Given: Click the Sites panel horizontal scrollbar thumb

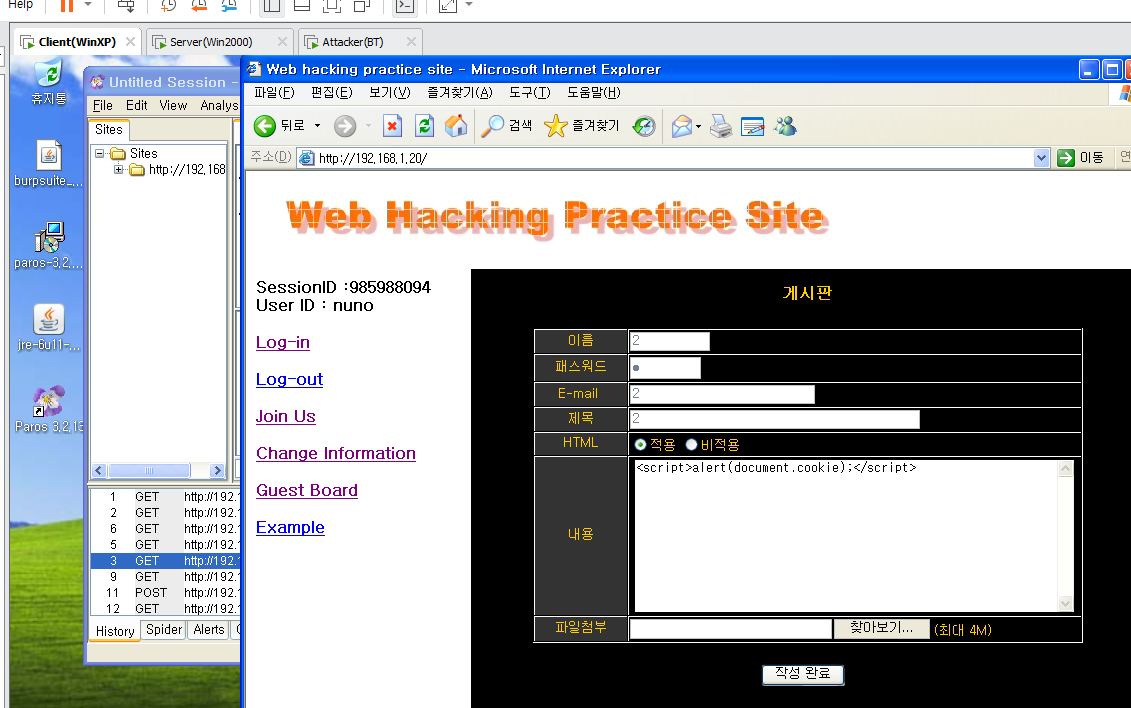Looking at the screenshot, I should coord(149,471).
